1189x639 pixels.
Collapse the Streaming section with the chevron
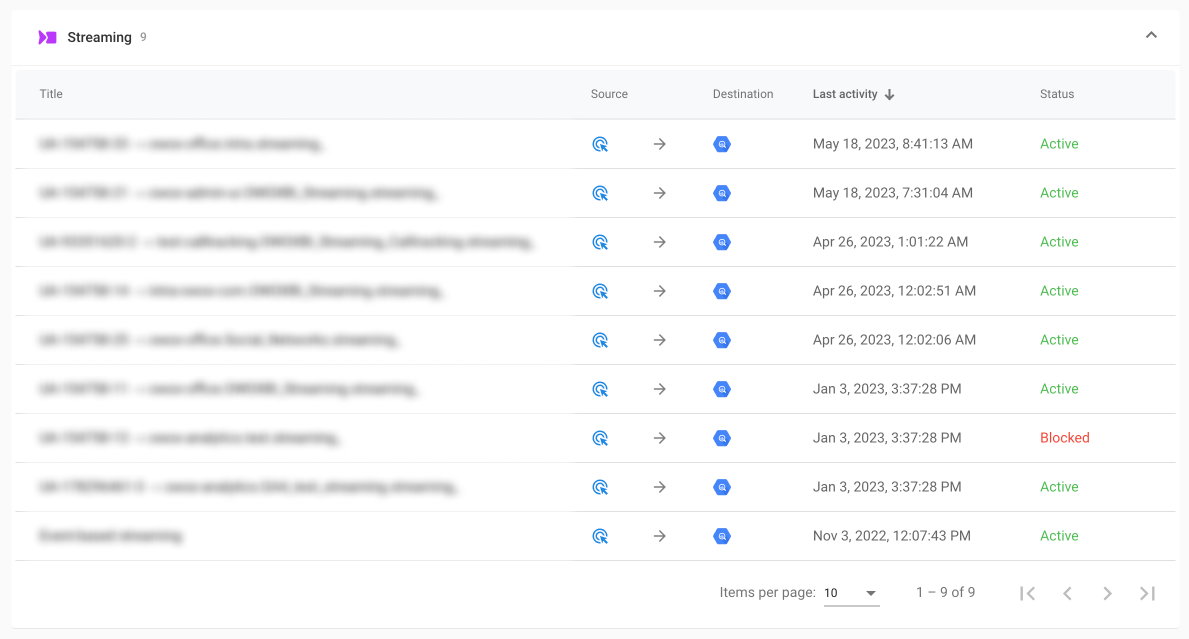pos(1151,35)
